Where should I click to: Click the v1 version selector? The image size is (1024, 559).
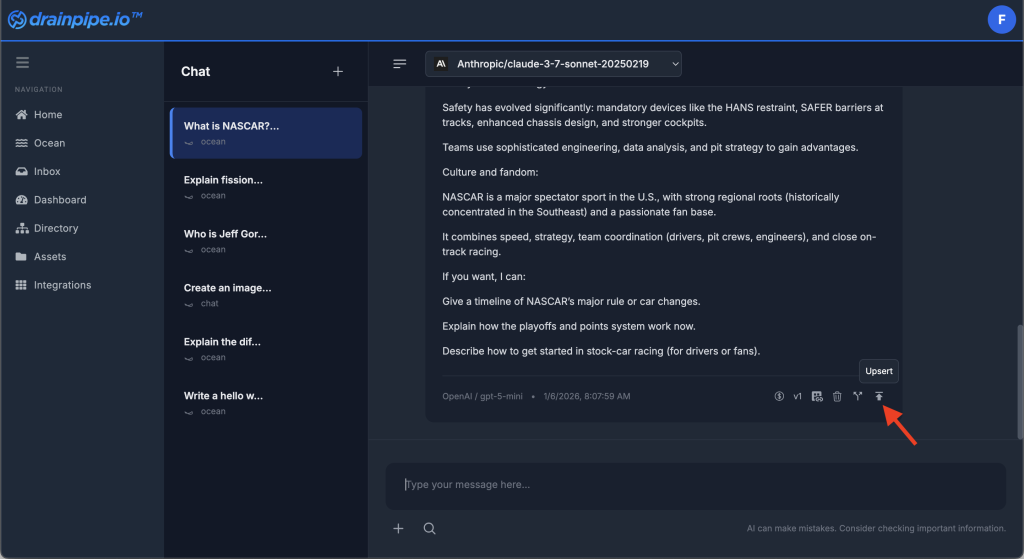798,397
